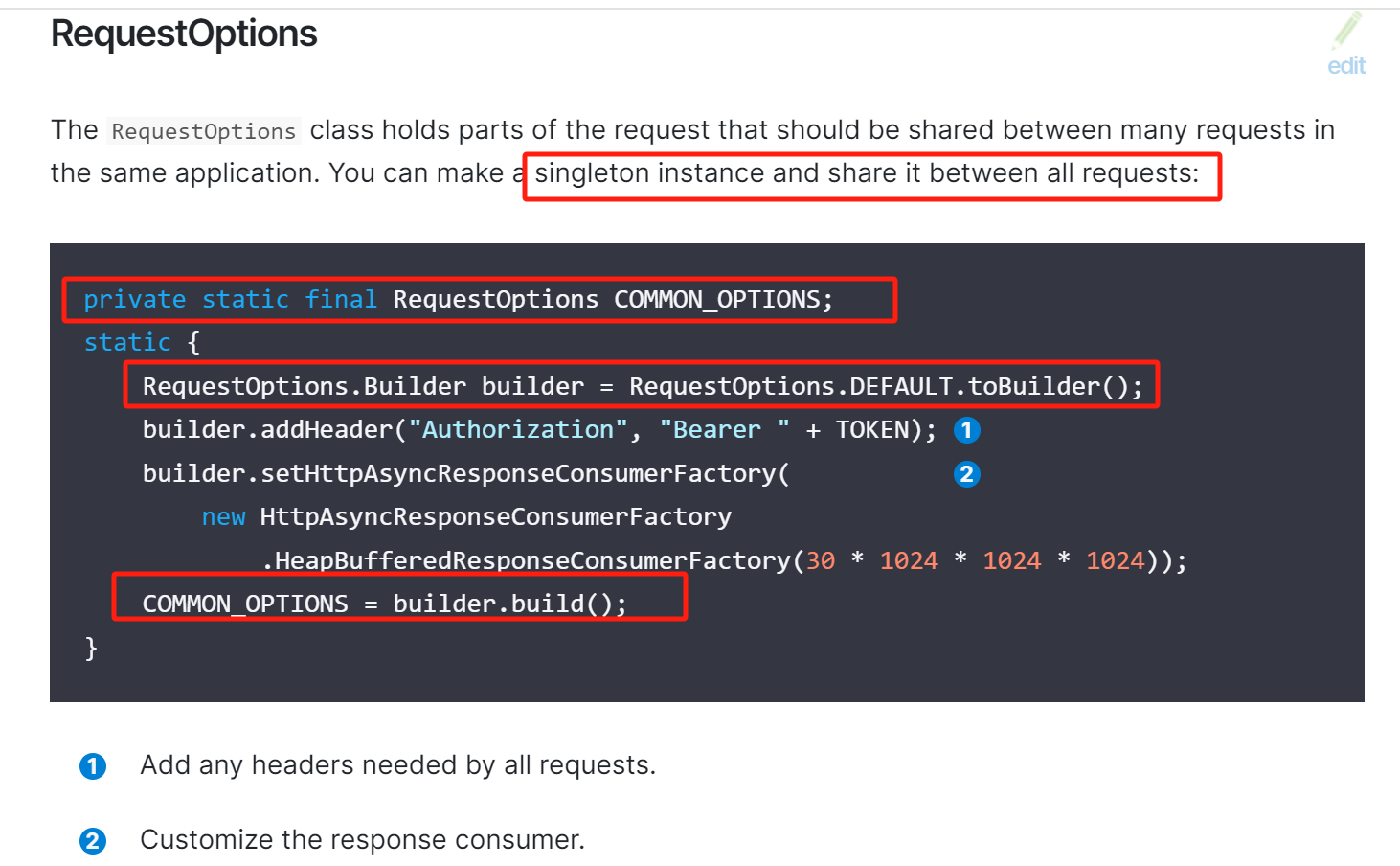The height and width of the screenshot is (866, 1400).
Task: Click the line 'private static final RequestOptions COMMON_OPTIONS;'
Action: tap(459, 300)
